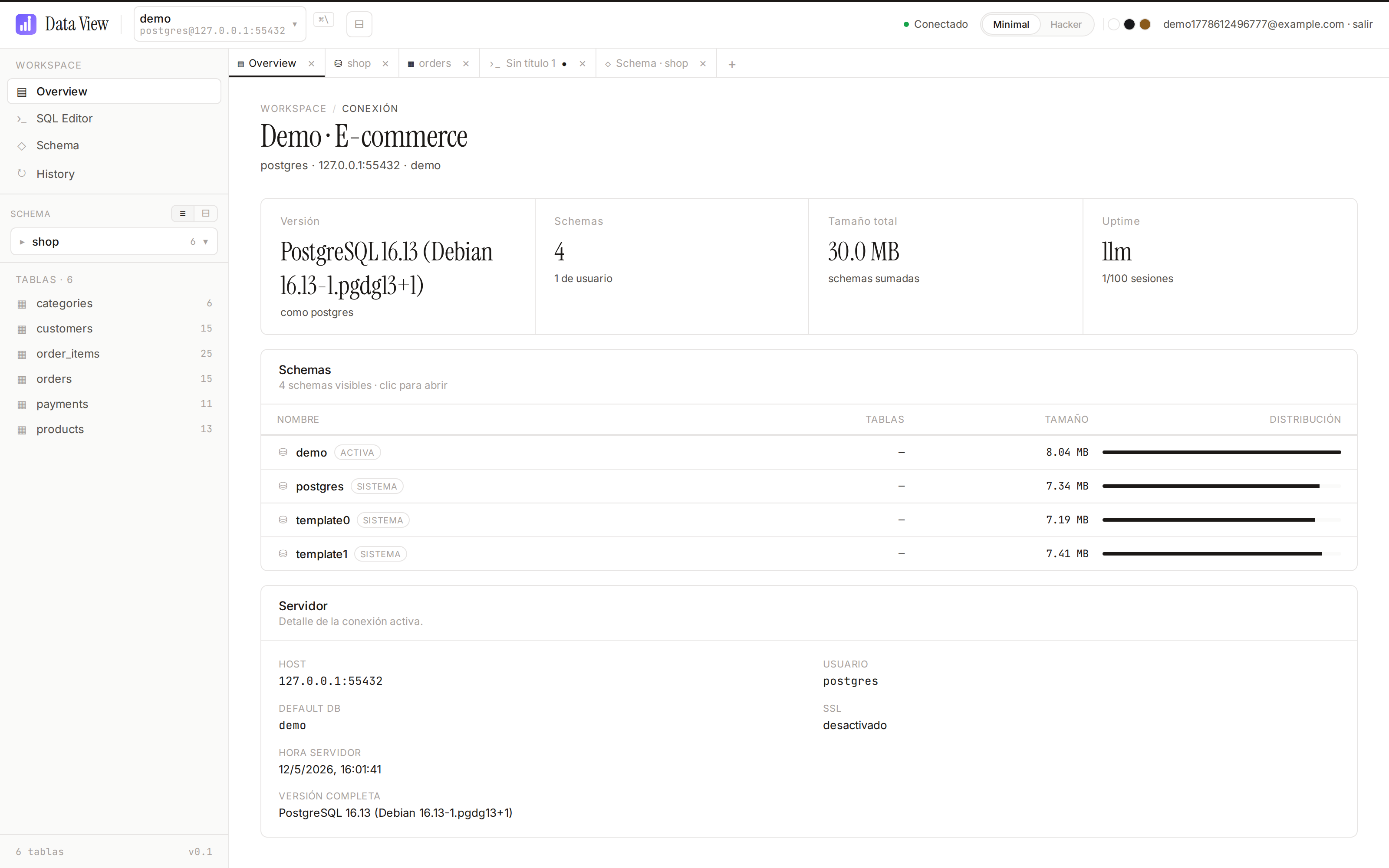The height and width of the screenshot is (868, 1389).
Task: Click the database icon beside demo schema row
Action: pyautogui.click(x=283, y=452)
